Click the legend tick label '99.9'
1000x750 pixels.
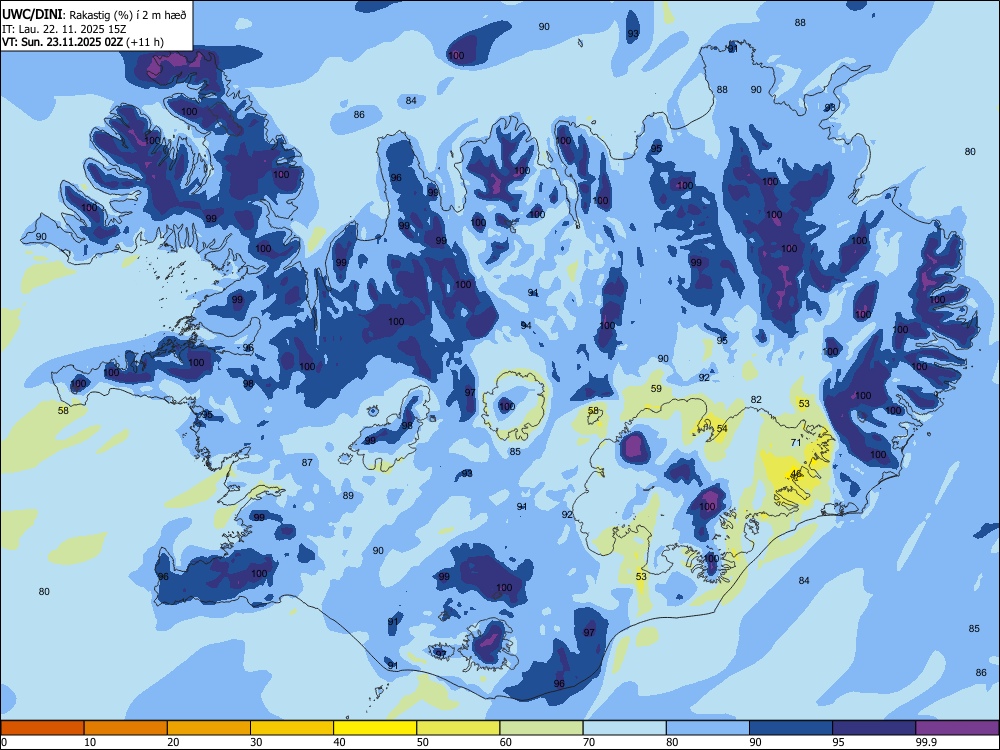[x=926, y=742]
